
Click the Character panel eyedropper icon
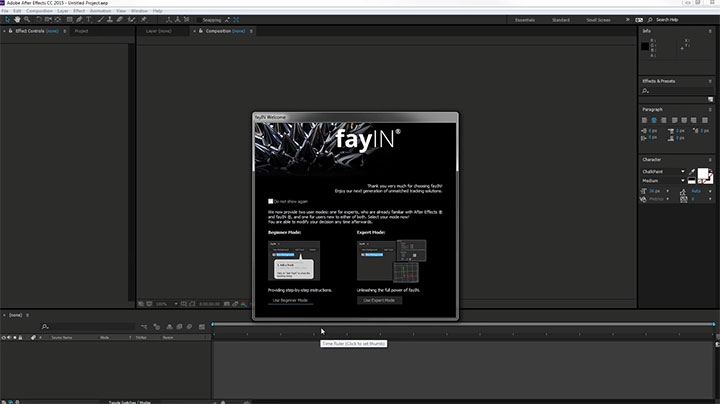[692, 172]
